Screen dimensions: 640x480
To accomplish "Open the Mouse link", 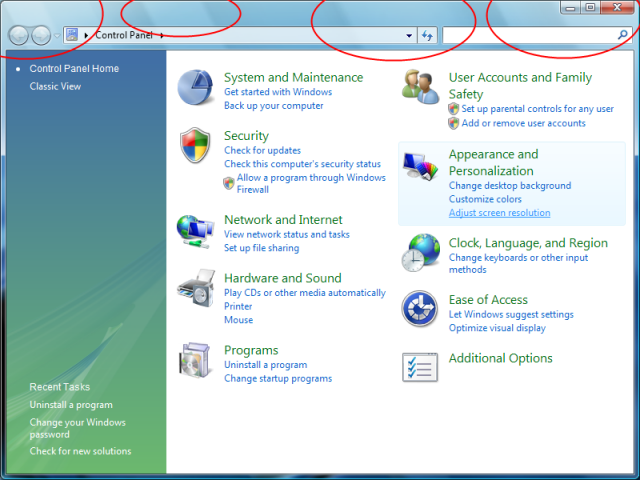I will pos(238,320).
